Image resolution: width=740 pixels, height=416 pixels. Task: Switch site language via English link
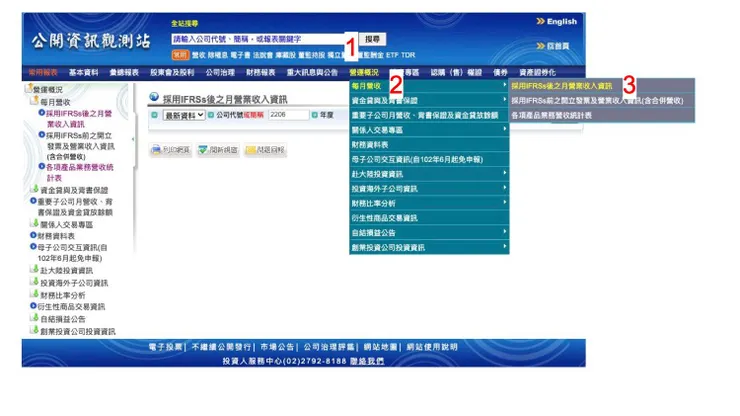pos(562,22)
